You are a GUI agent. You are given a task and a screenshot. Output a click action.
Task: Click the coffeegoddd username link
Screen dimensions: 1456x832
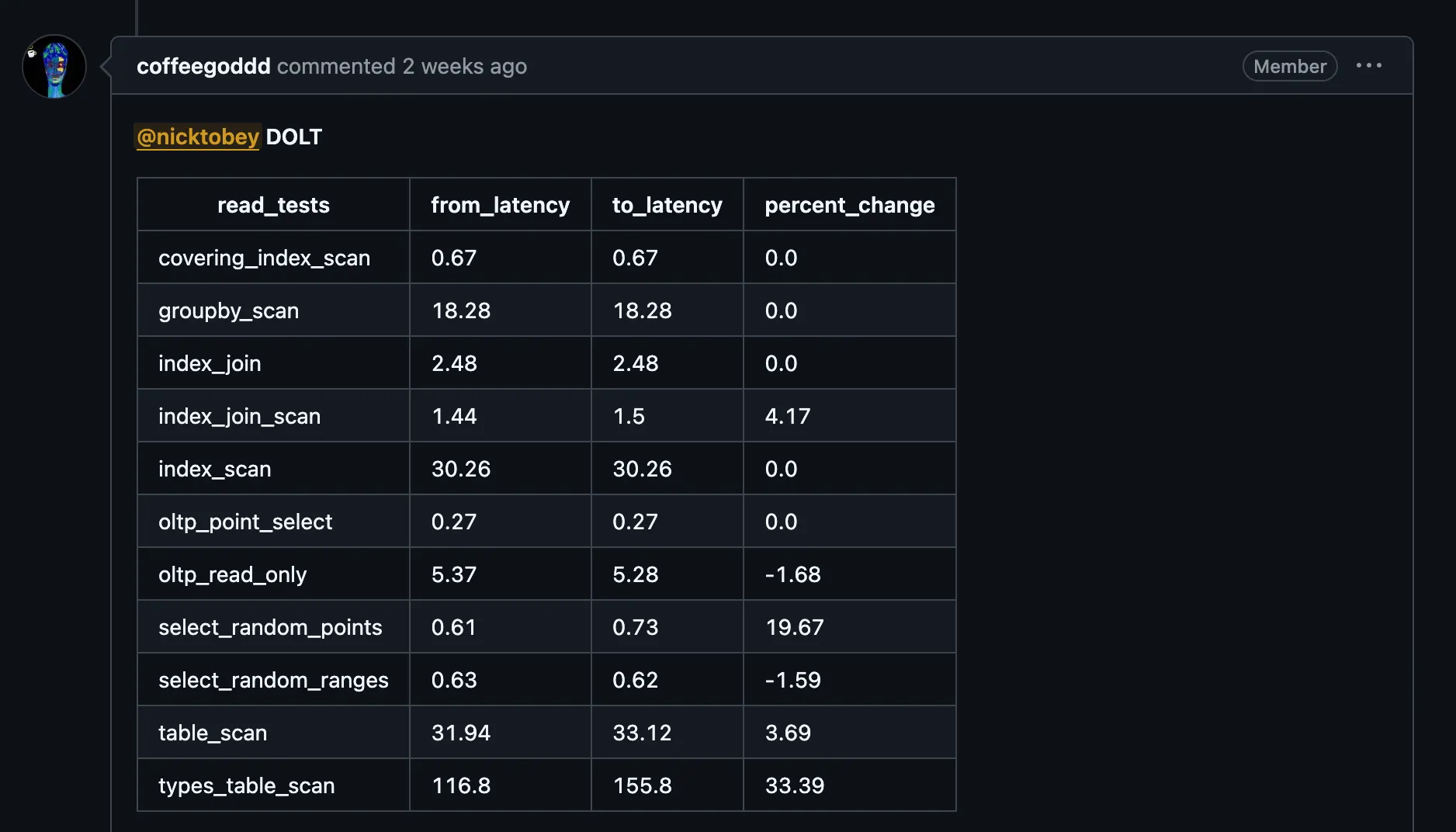click(x=203, y=66)
